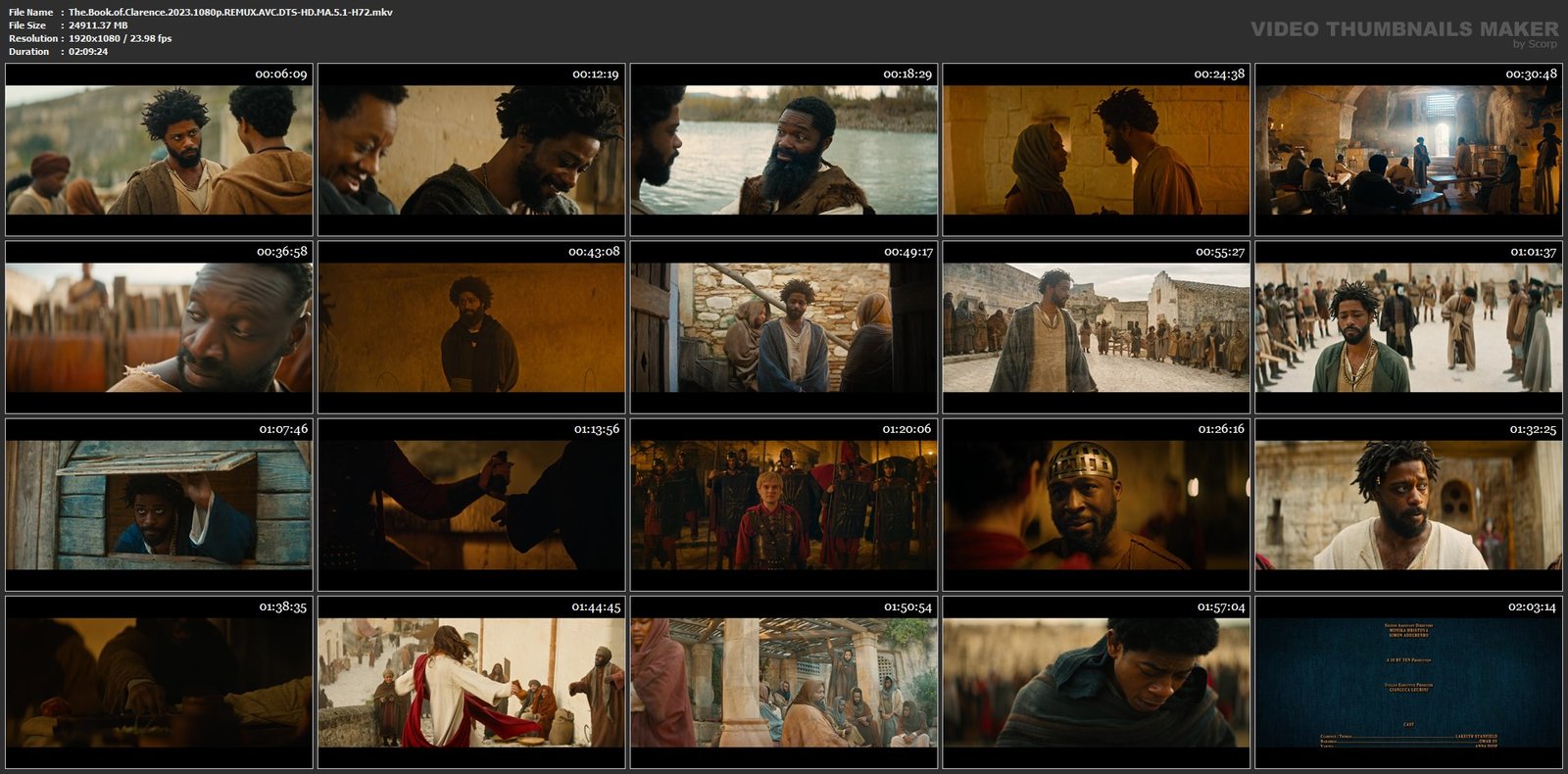Select the thumbnail stamped 00:36:58
The height and width of the screenshot is (774, 1568).
click(159, 327)
